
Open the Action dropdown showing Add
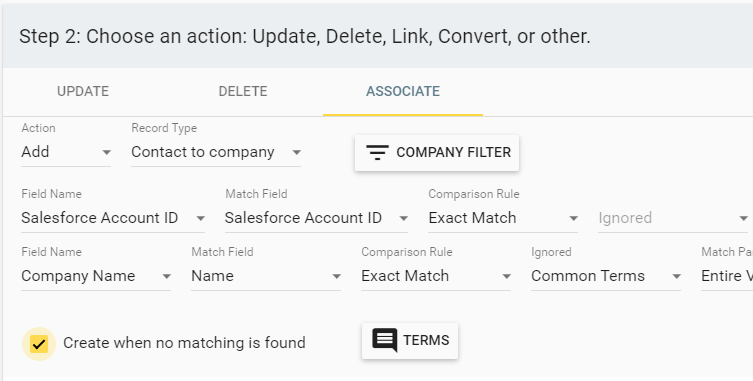coord(66,152)
